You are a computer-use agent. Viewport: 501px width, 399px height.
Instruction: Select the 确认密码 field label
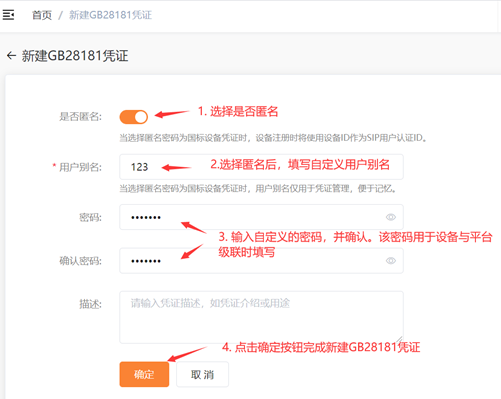pos(80,261)
